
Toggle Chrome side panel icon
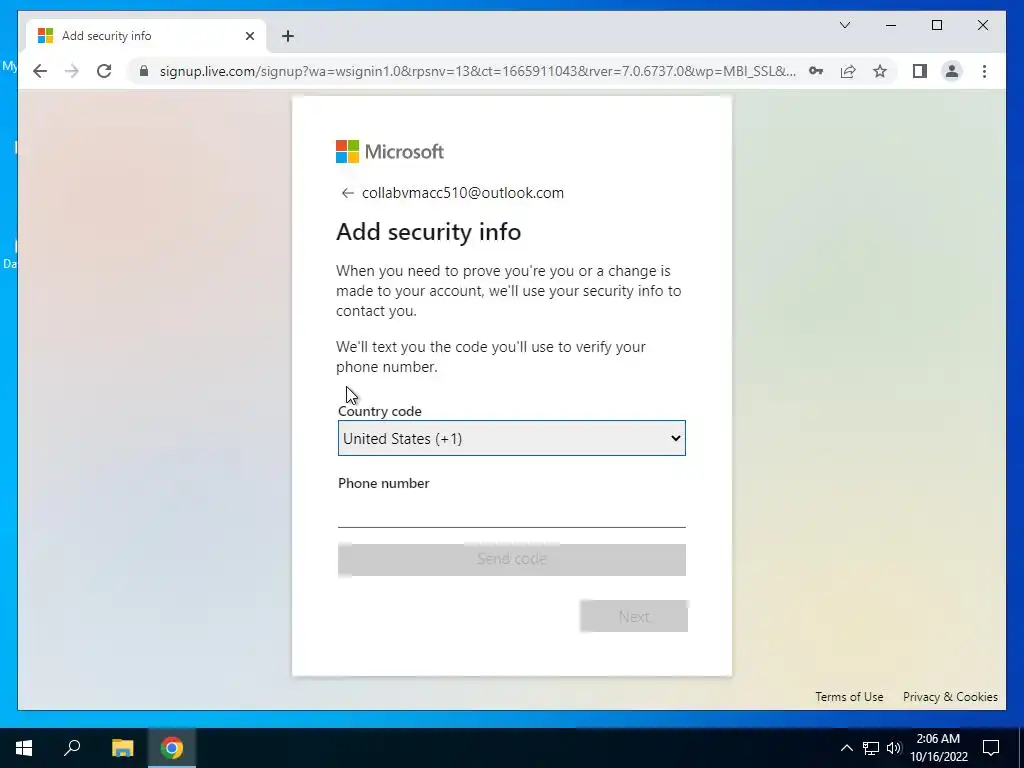920,71
